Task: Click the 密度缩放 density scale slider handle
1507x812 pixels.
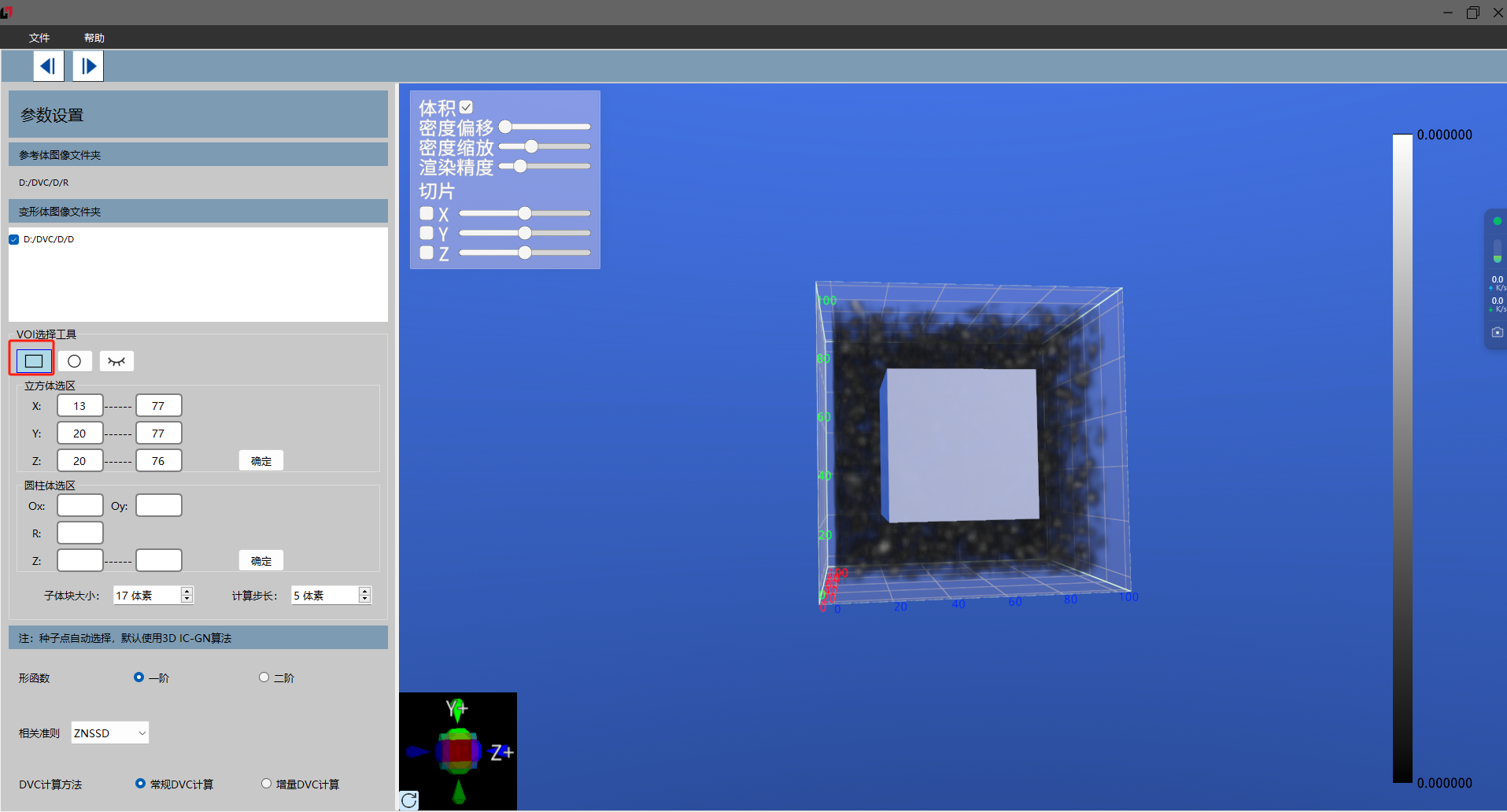Action: coord(532,146)
